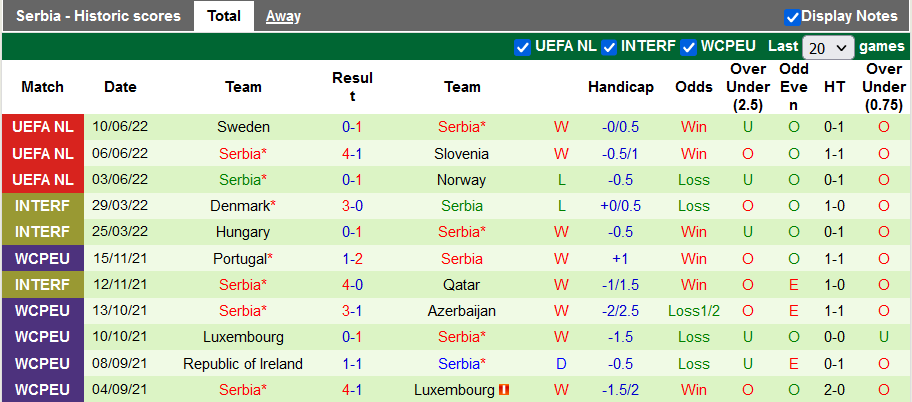Screen dimensions: 912x402
Task: Click the red card icon beside Luxembourg
Action: coord(505,390)
